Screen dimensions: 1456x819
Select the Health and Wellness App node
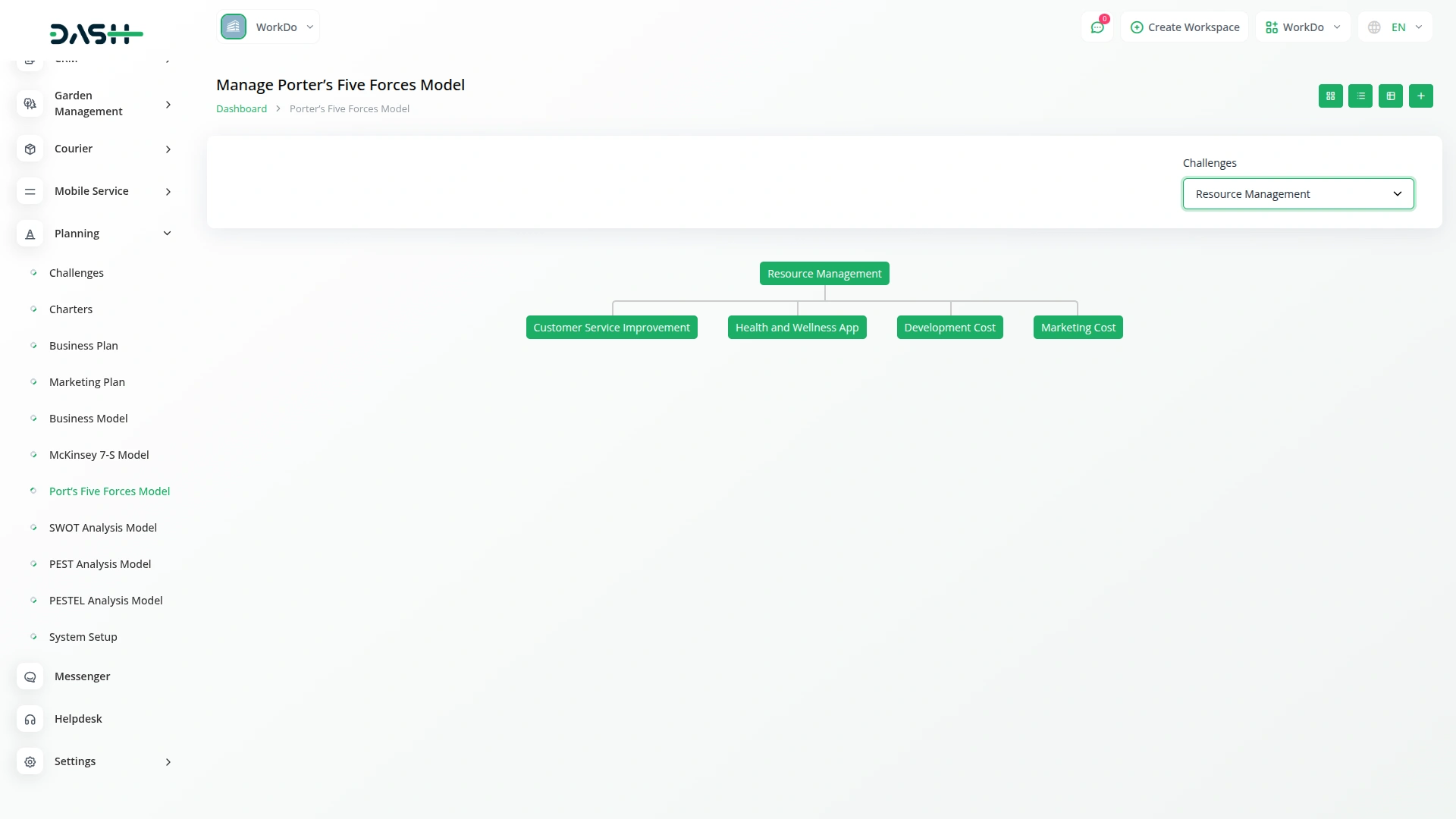[x=797, y=328]
